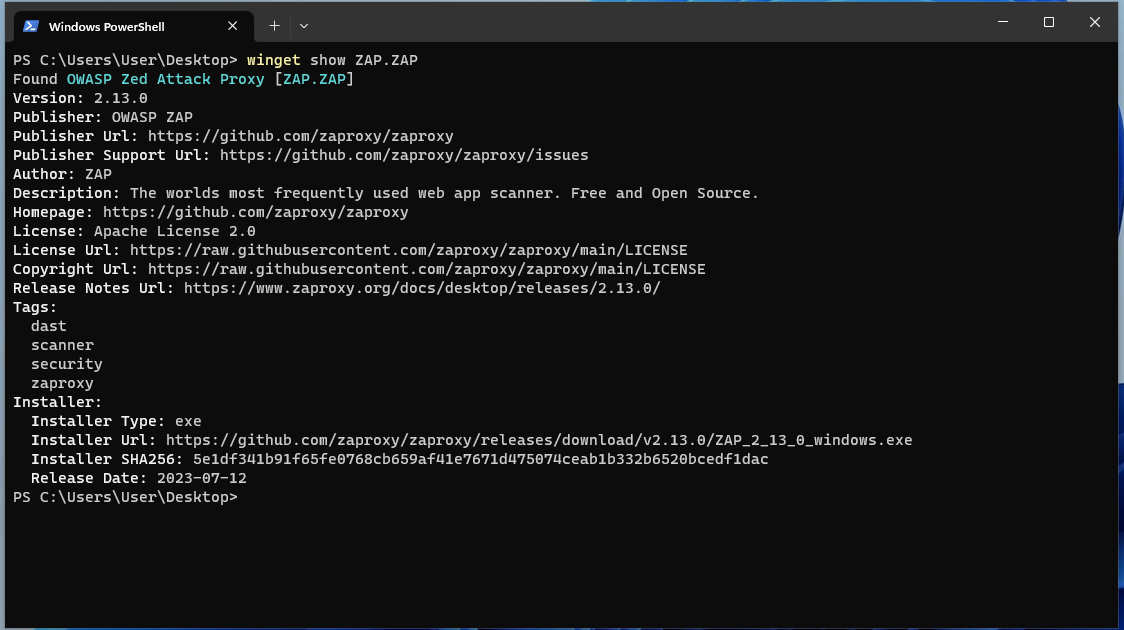Click the Installer SHA256 hash value
This screenshot has height=630, width=1124.
(480, 459)
